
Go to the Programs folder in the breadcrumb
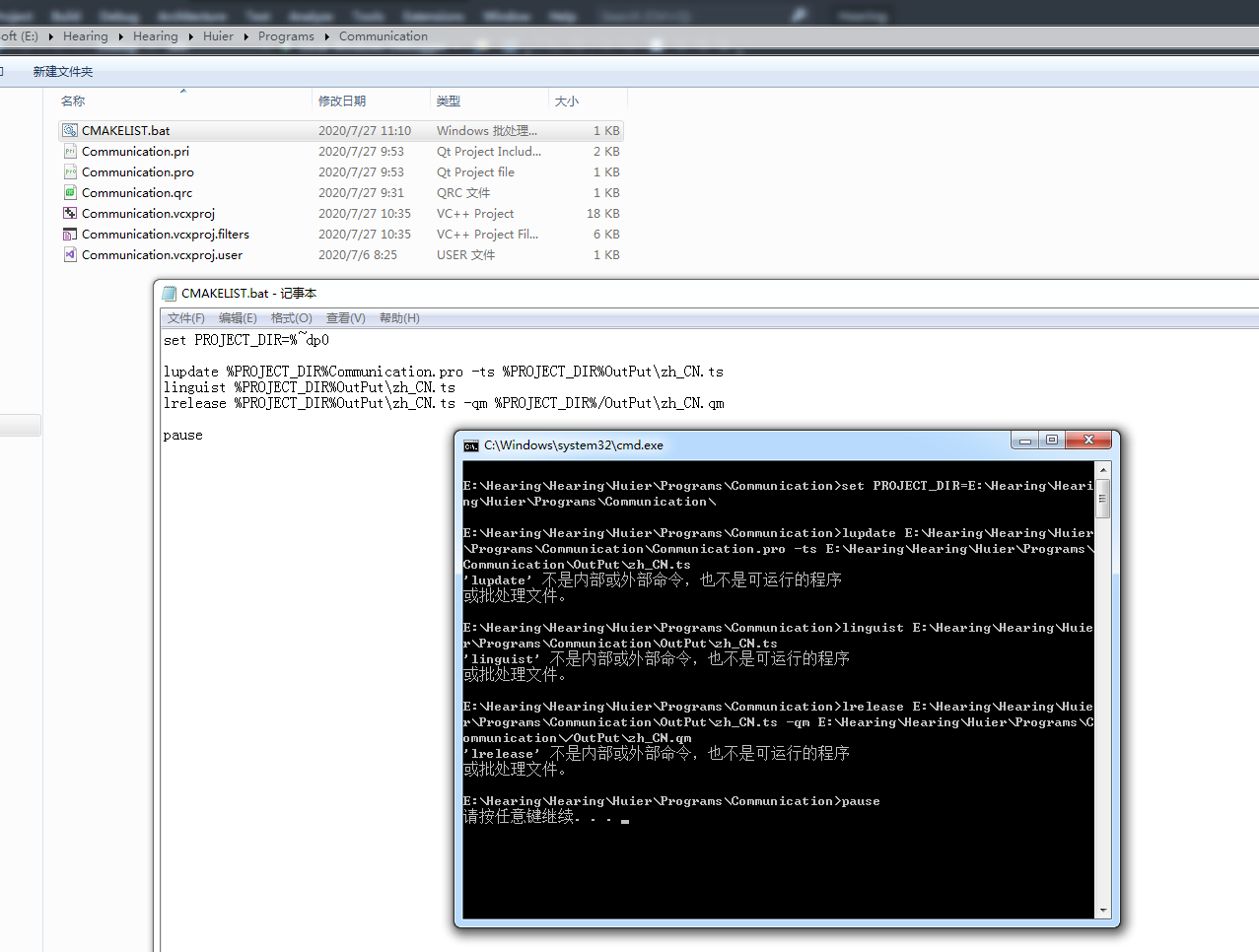(x=286, y=36)
